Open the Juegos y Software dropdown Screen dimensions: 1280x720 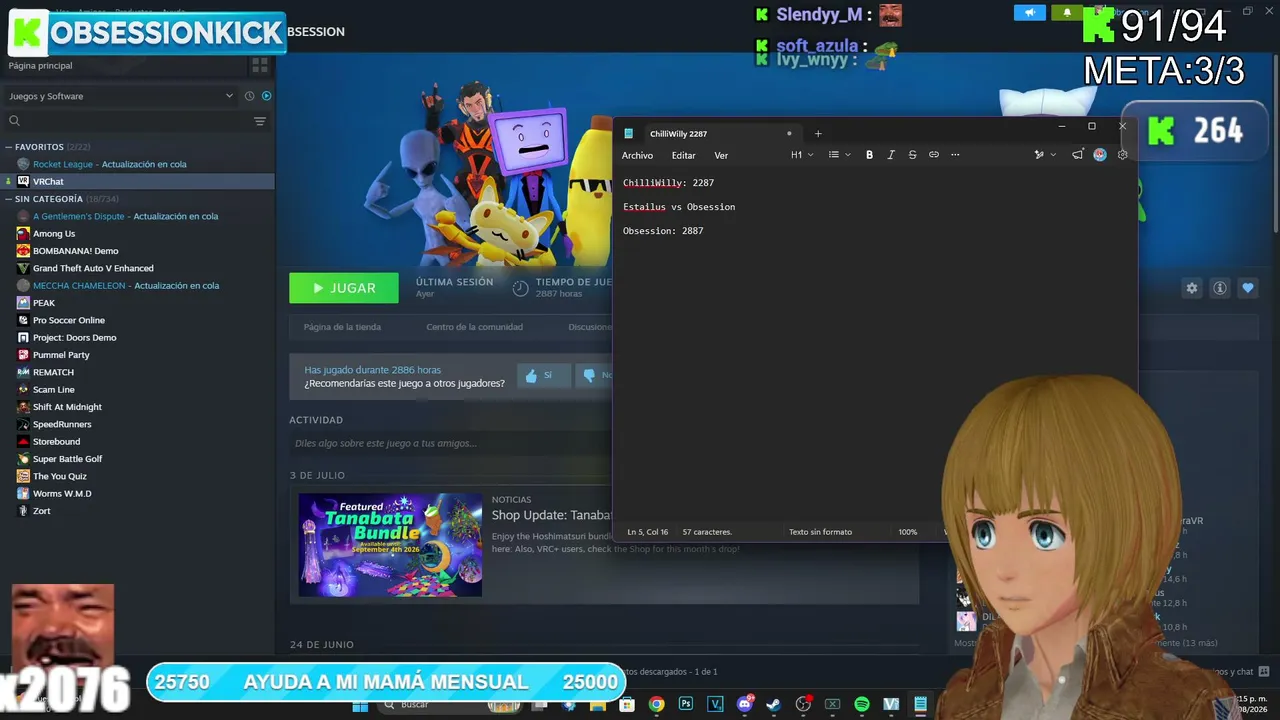[x=121, y=96]
